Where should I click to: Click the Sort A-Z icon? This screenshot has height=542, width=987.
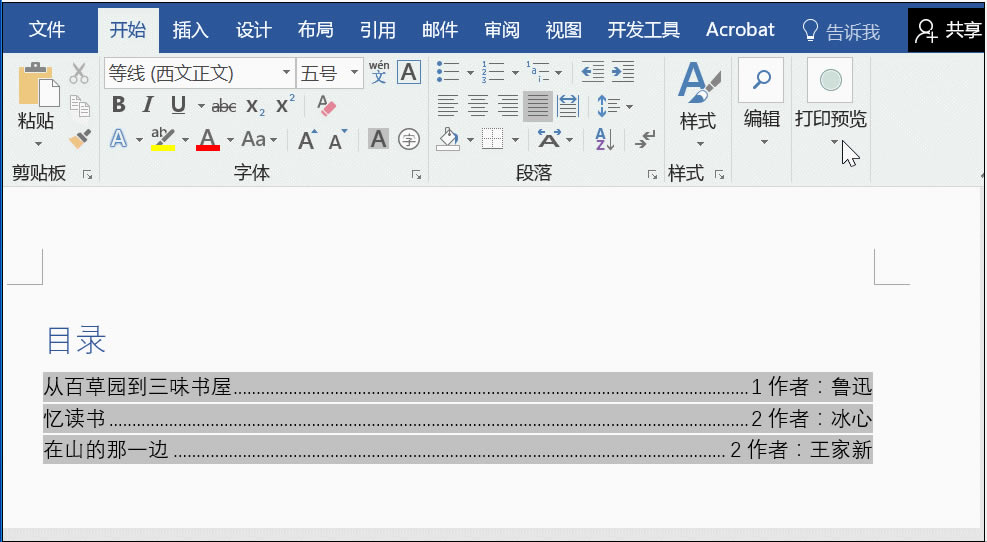point(604,139)
